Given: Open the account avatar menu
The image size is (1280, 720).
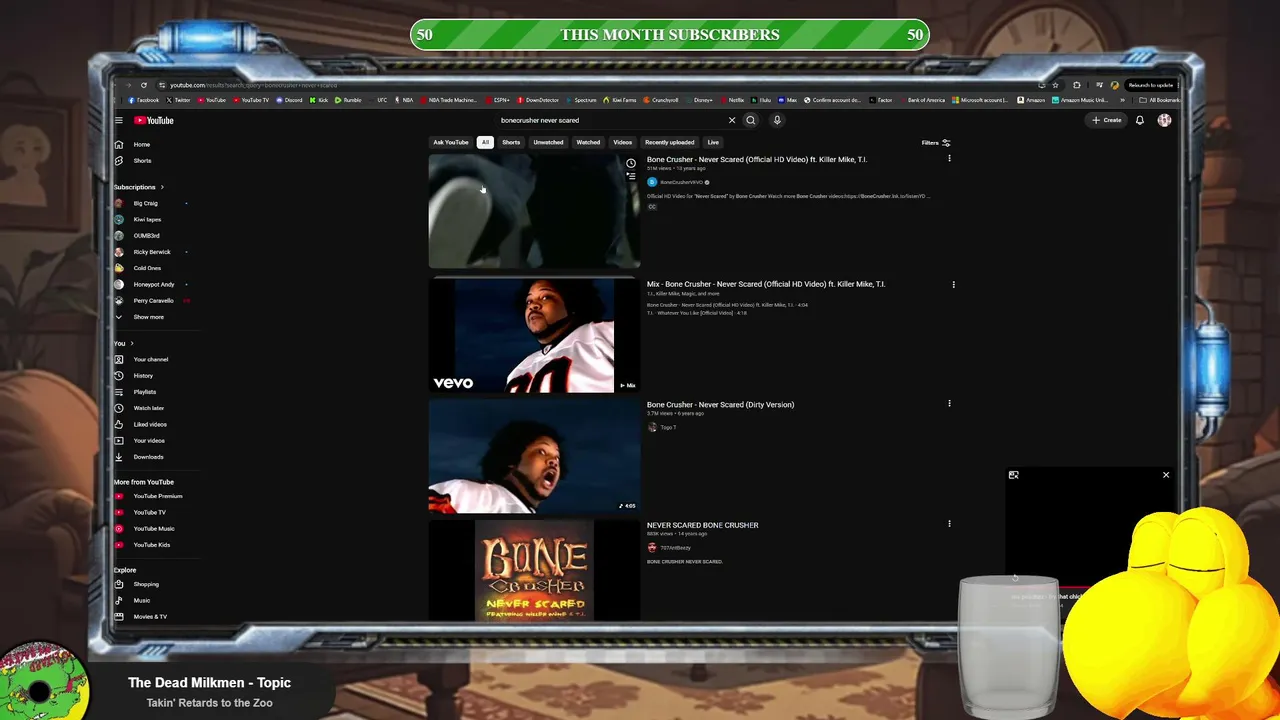Looking at the screenshot, I should coord(1164,120).
